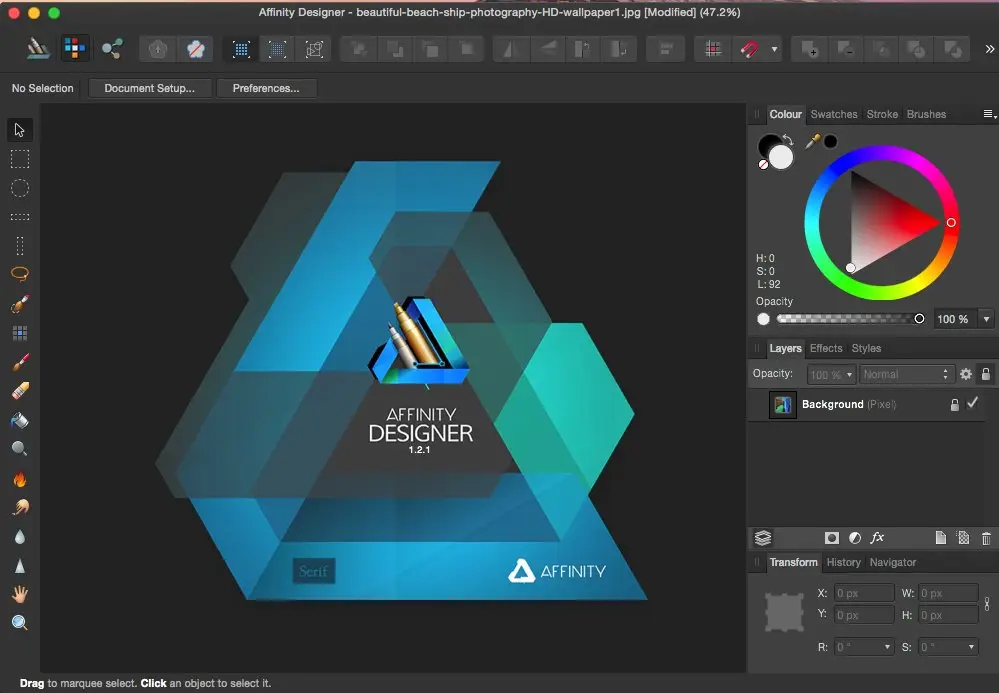Select the Rectangular Marquee tool
Screen dimensions: 999x693
point(20,159)
